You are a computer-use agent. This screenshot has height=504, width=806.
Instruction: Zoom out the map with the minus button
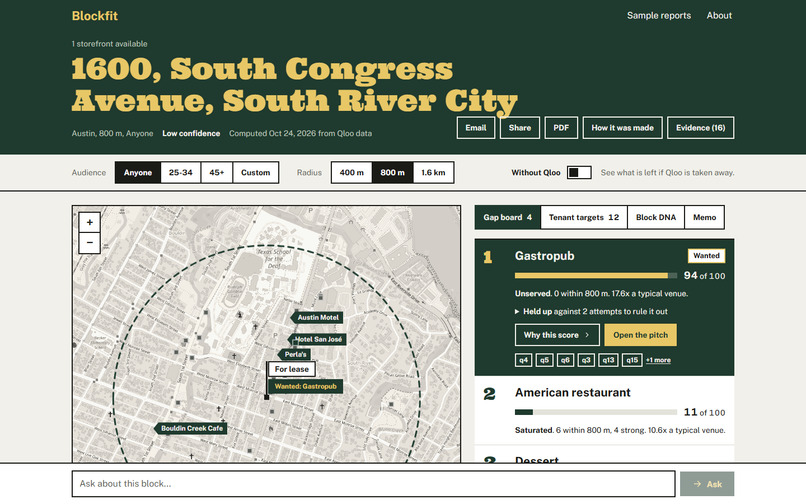pyautogui.click(x=89, y=243)
